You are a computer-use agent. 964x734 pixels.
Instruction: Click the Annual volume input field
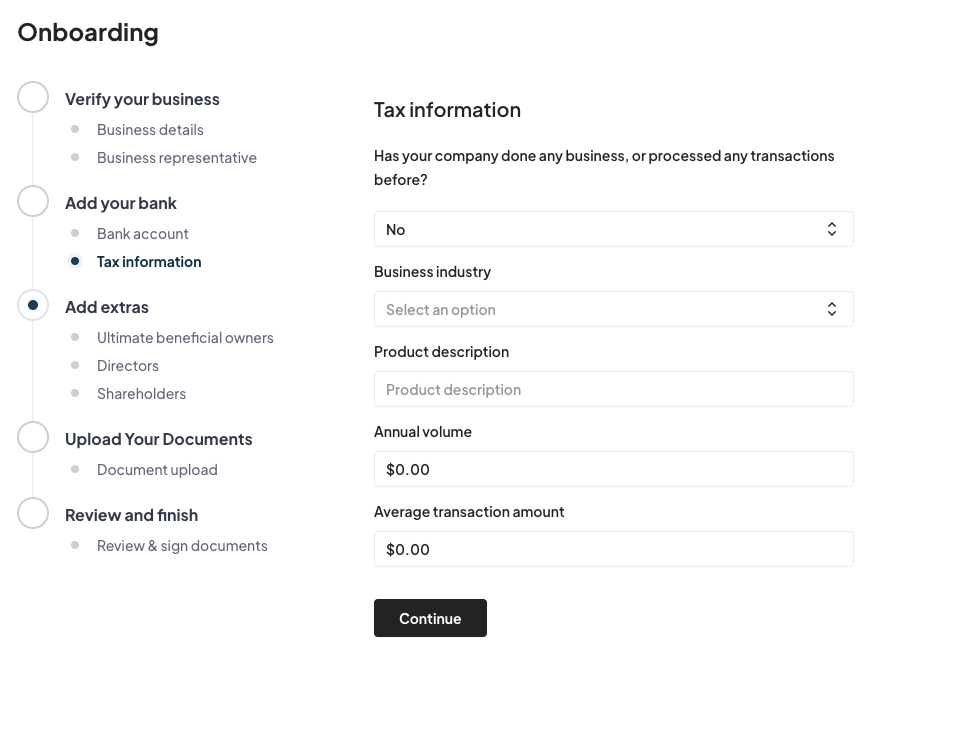click(x=614, y=469)
